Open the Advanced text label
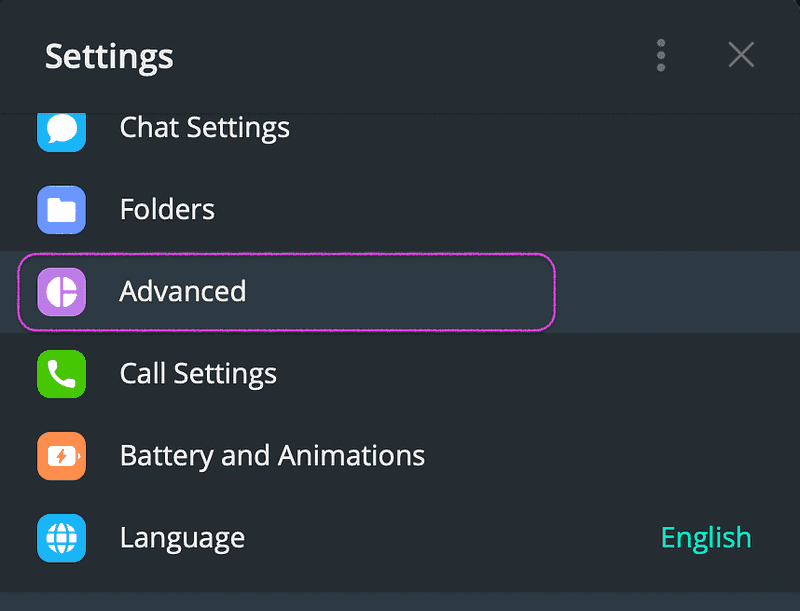 pos(183,292)
